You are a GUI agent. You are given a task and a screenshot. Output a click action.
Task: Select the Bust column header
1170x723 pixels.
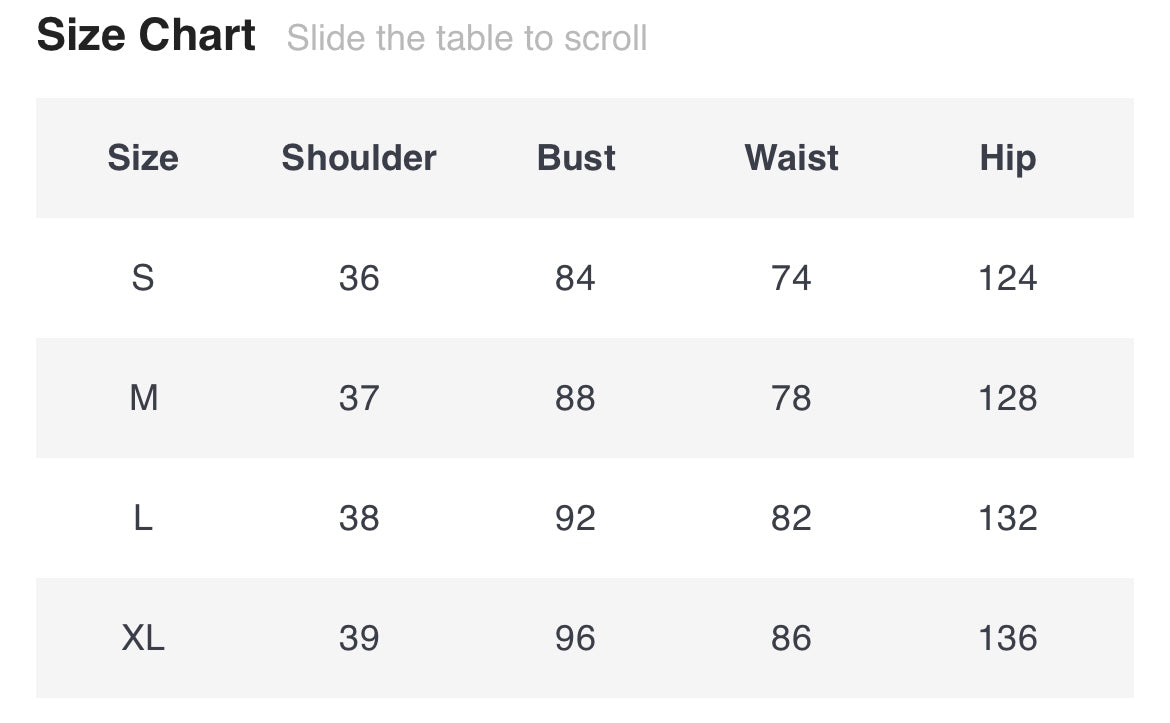point(576,158)
